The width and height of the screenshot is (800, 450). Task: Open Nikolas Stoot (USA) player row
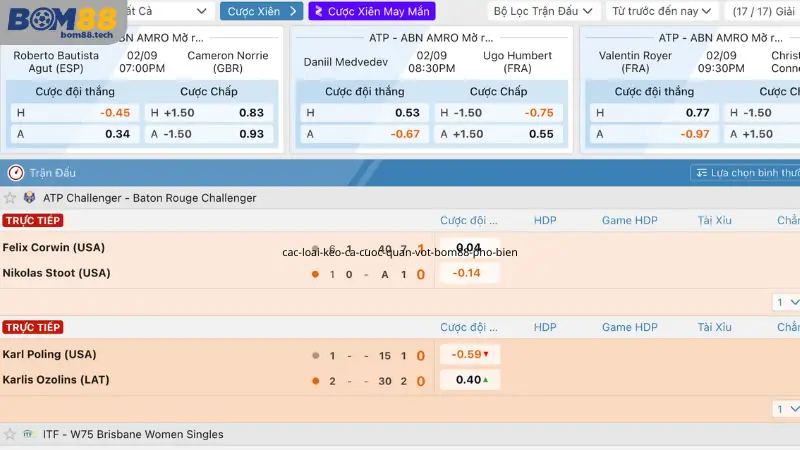[x=56, y=273]
